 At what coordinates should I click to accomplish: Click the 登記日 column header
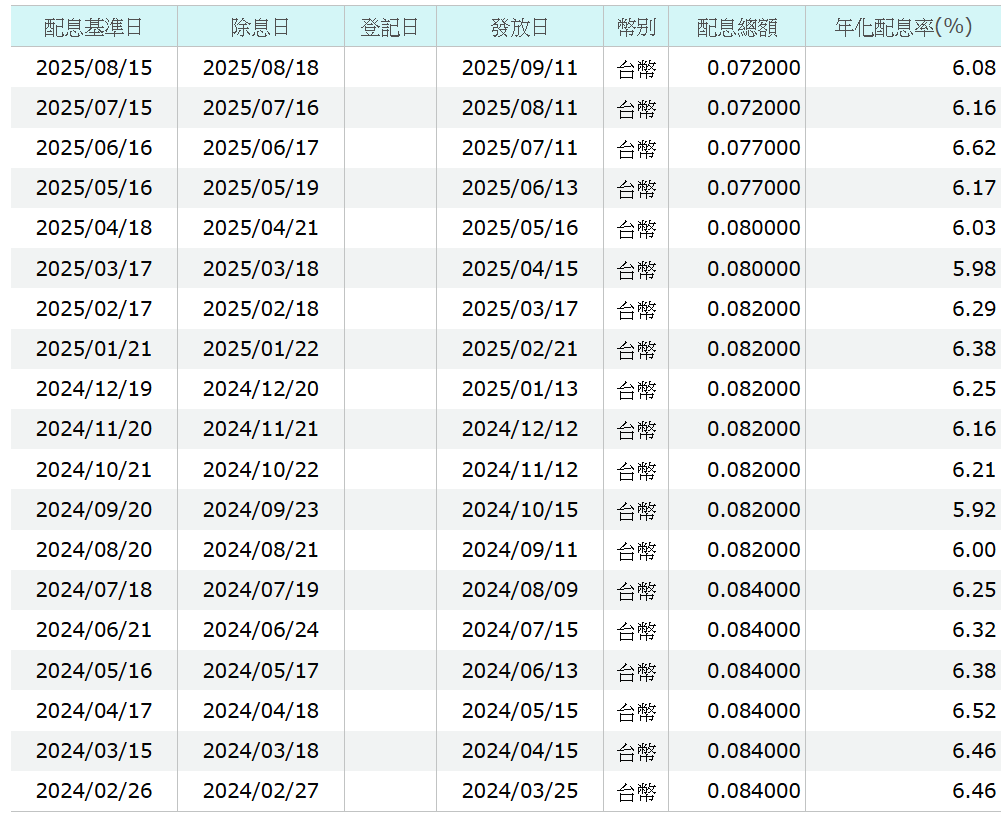(390, 27)
